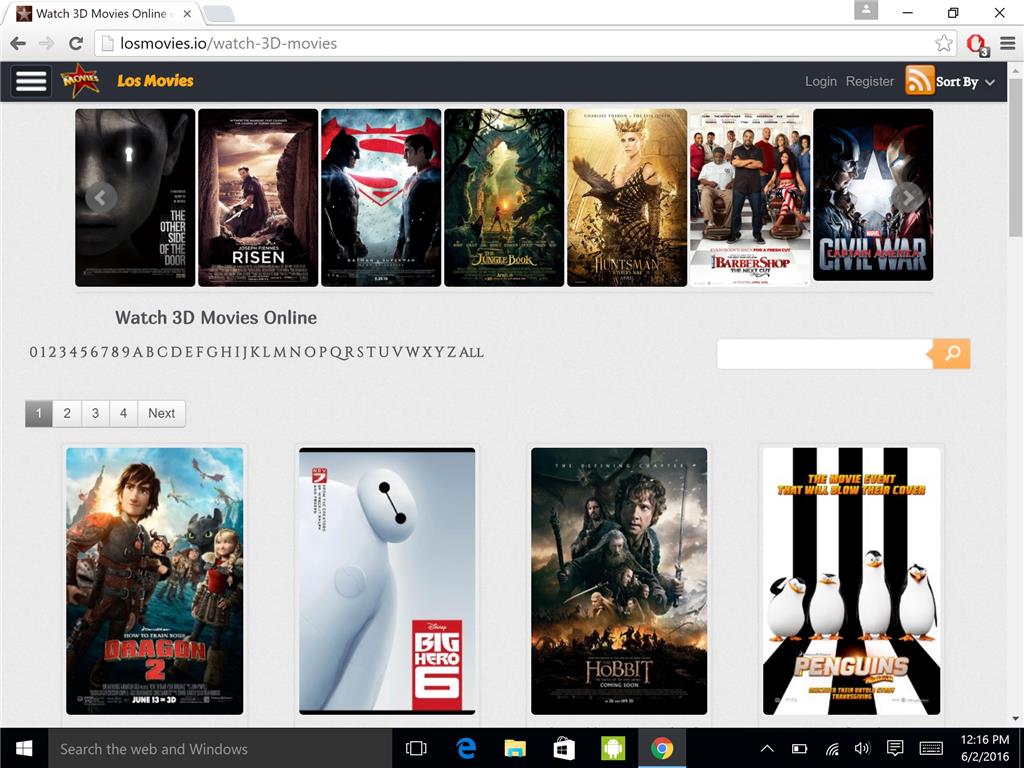Click the Chrome profile user icon
Screen dimensions: 1024x768
coord(866,10)
